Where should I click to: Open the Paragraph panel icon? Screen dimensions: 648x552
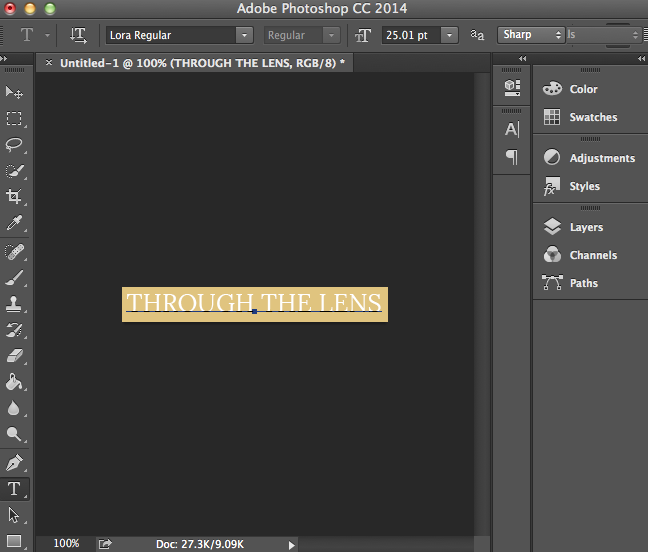tap(512, 157)
